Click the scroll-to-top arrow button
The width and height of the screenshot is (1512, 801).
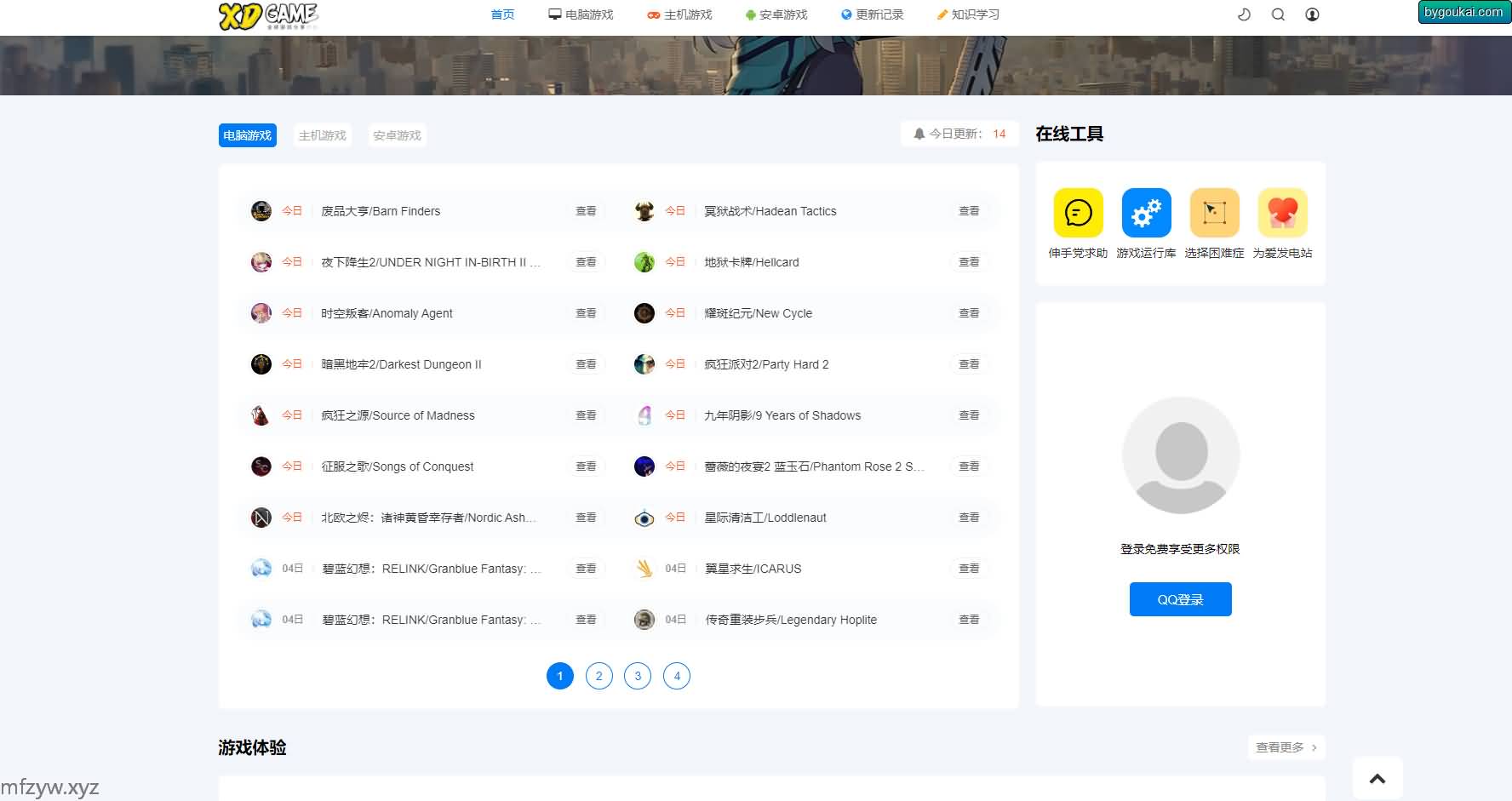(x=1377, y=778)
